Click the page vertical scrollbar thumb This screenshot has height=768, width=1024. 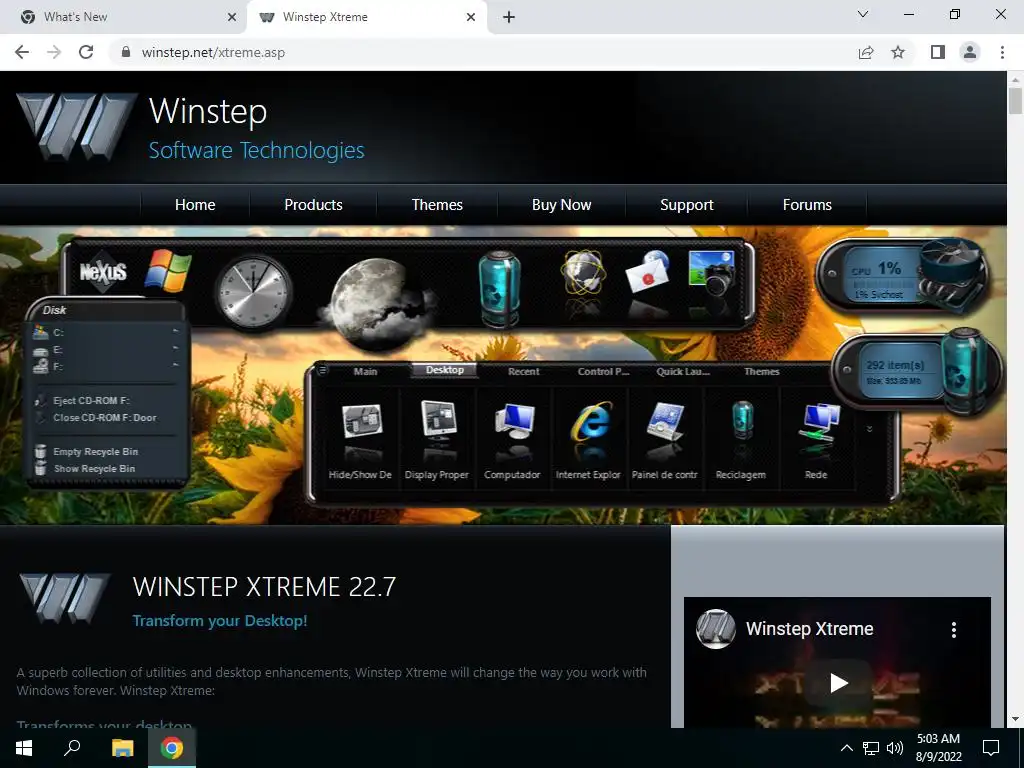pos(1015,101)
